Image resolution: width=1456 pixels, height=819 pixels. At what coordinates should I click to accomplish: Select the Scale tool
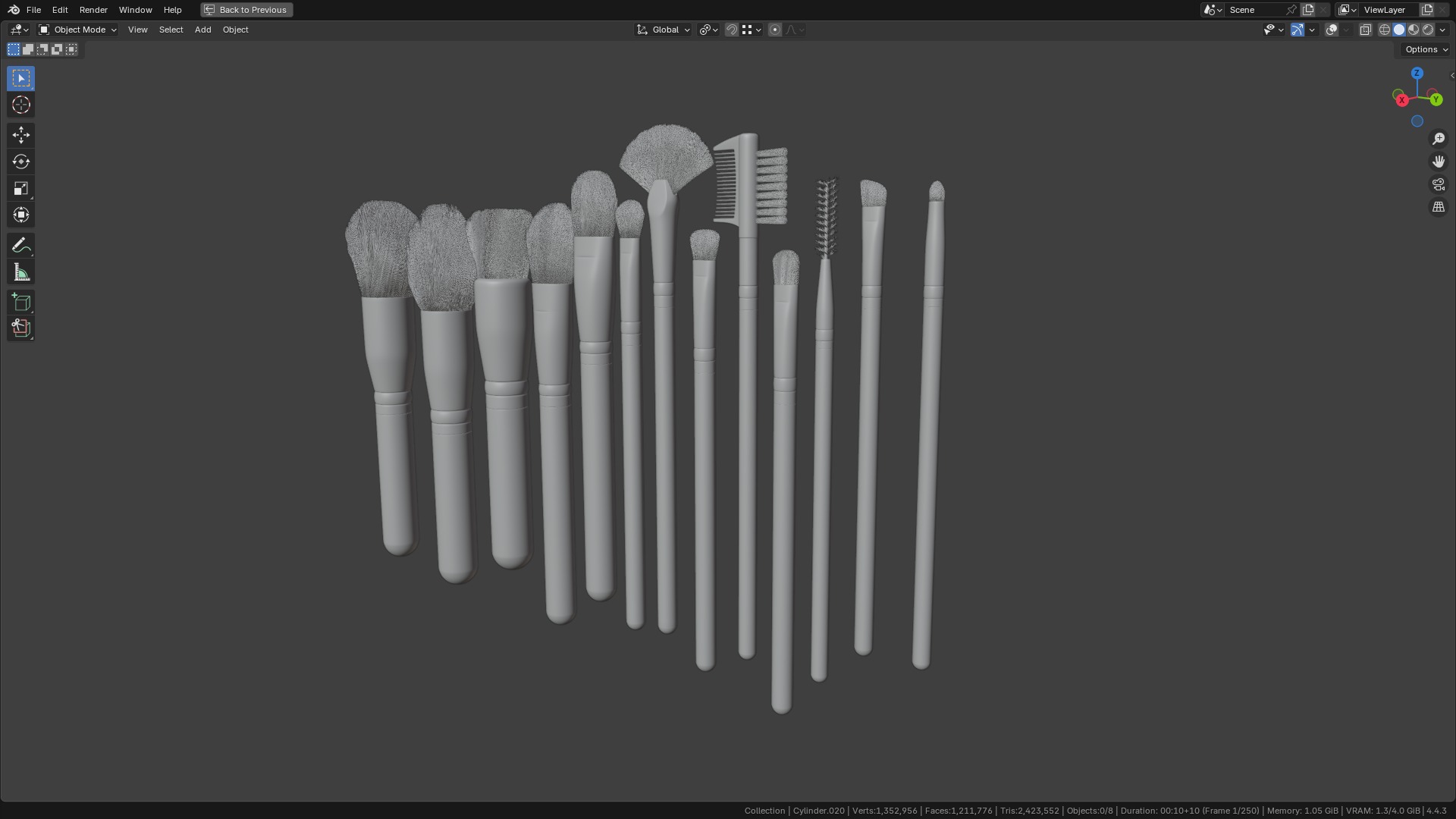coord(20,188)
